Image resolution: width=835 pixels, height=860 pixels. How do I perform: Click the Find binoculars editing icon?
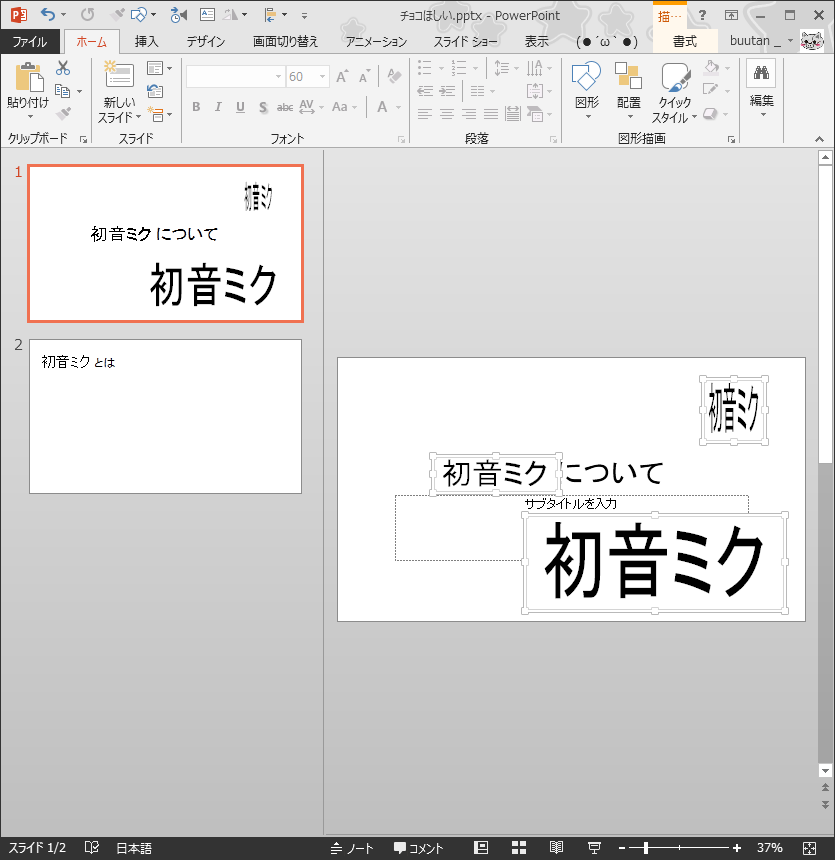tap(761, 72)
